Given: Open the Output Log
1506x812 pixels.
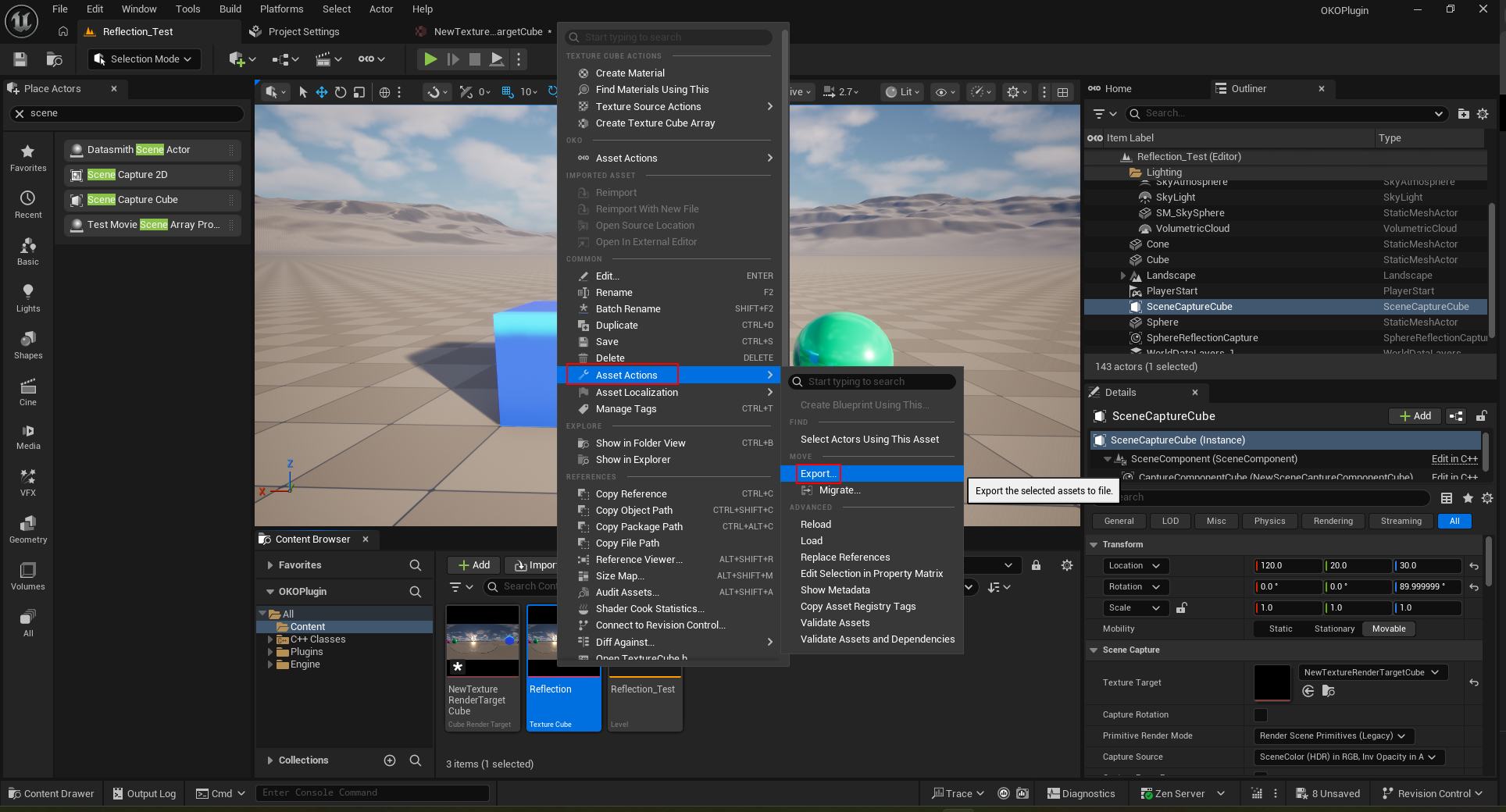Looking at the screenshot, I should coord(145,794).
